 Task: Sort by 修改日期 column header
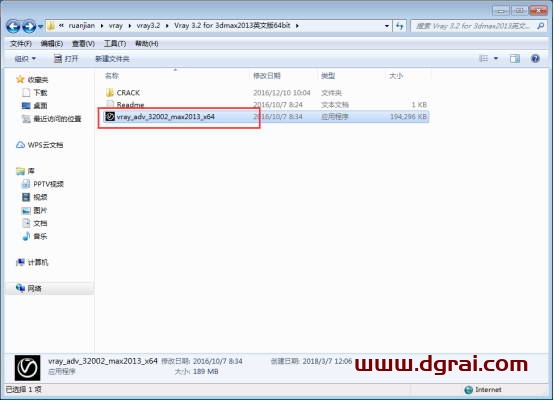click(267, 76)
